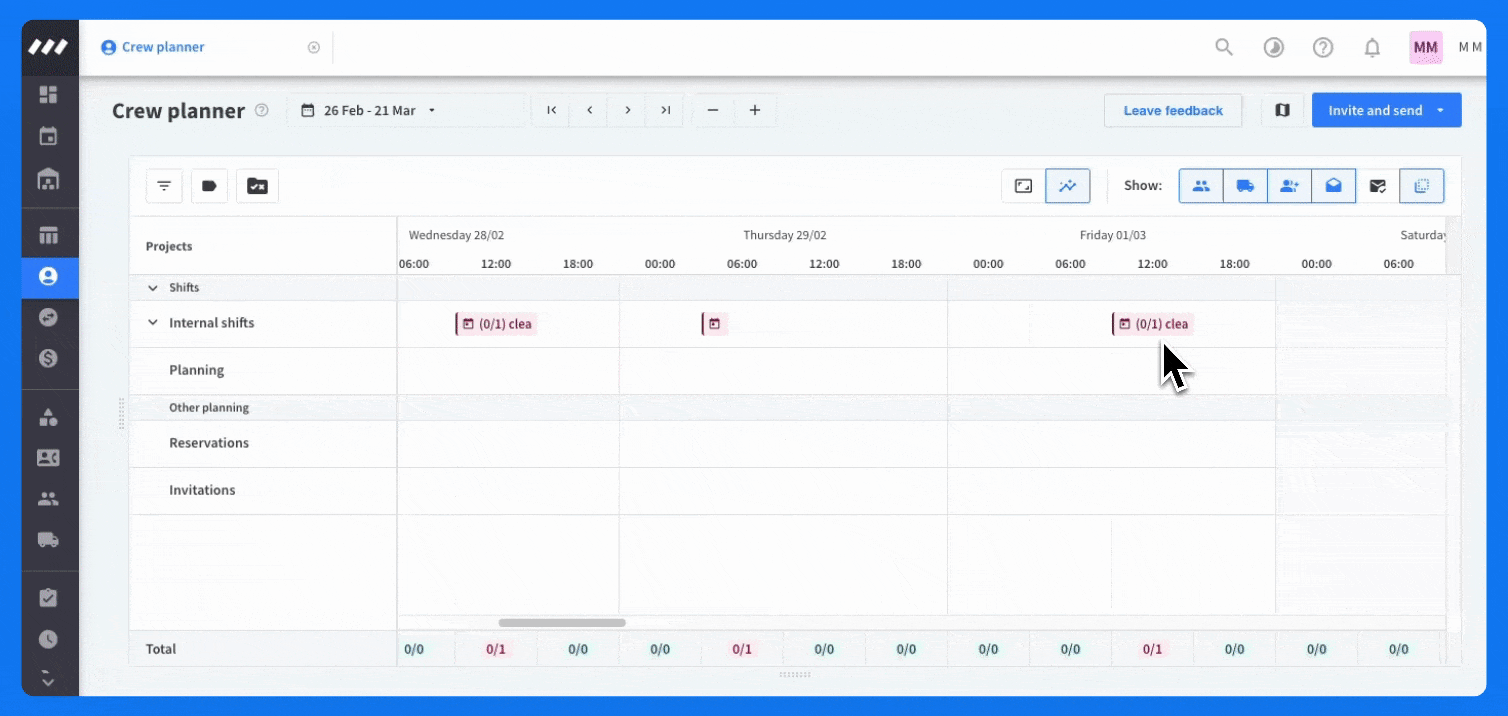Click the horizontal timeline scrollbar thumb
Image resolution: width=1508 pixels, height=716 pixels.
coord(562,623)
